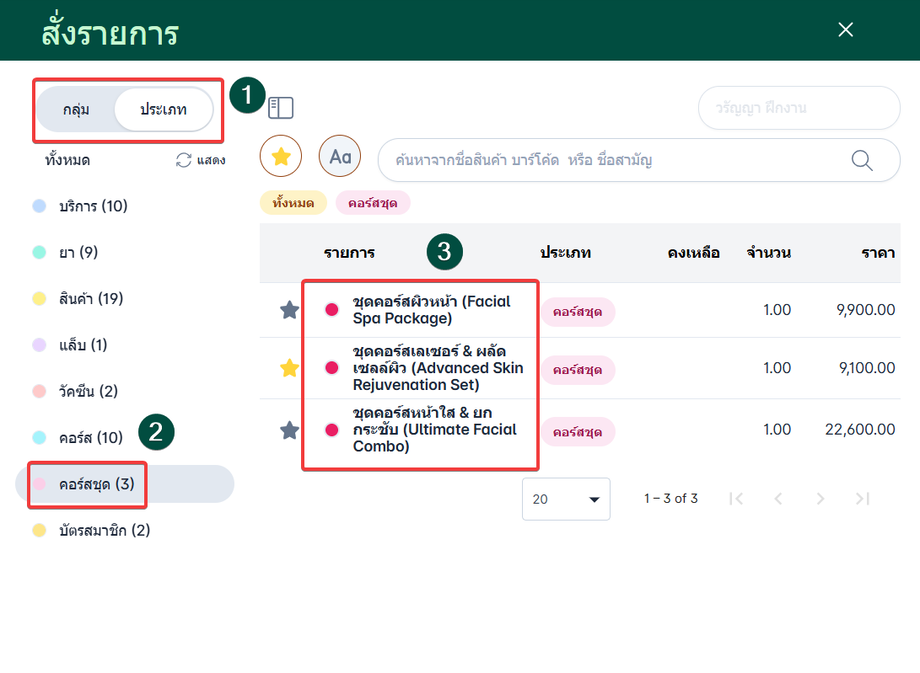Click ทั้งหมด label in sidebar

coord(67,160)
